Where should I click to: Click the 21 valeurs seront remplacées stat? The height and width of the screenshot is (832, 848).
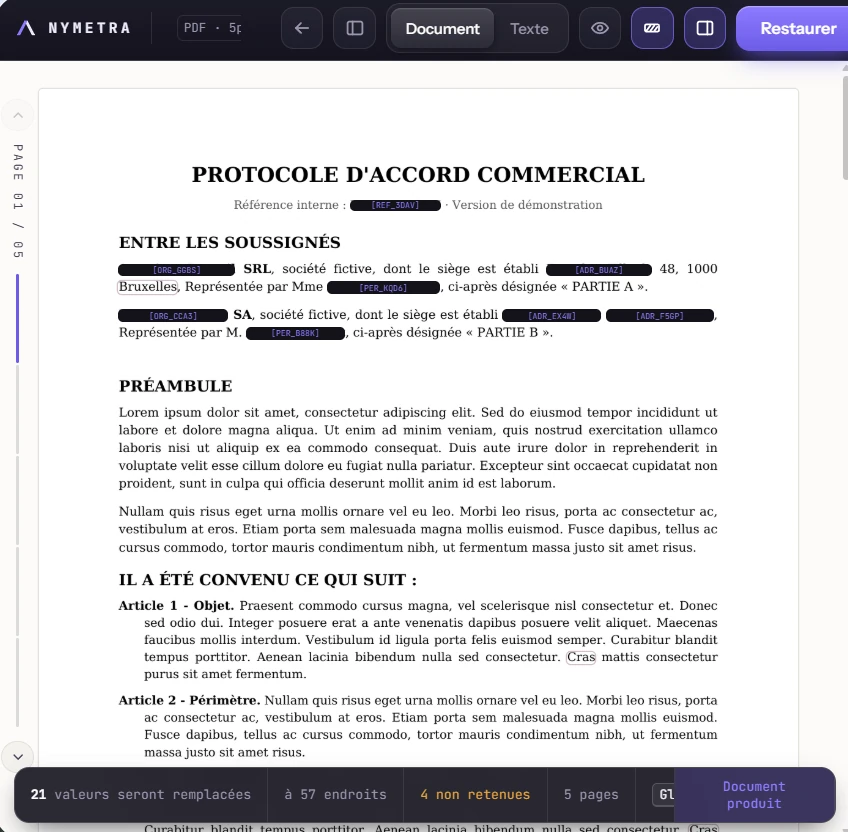(x=141, y=794)
